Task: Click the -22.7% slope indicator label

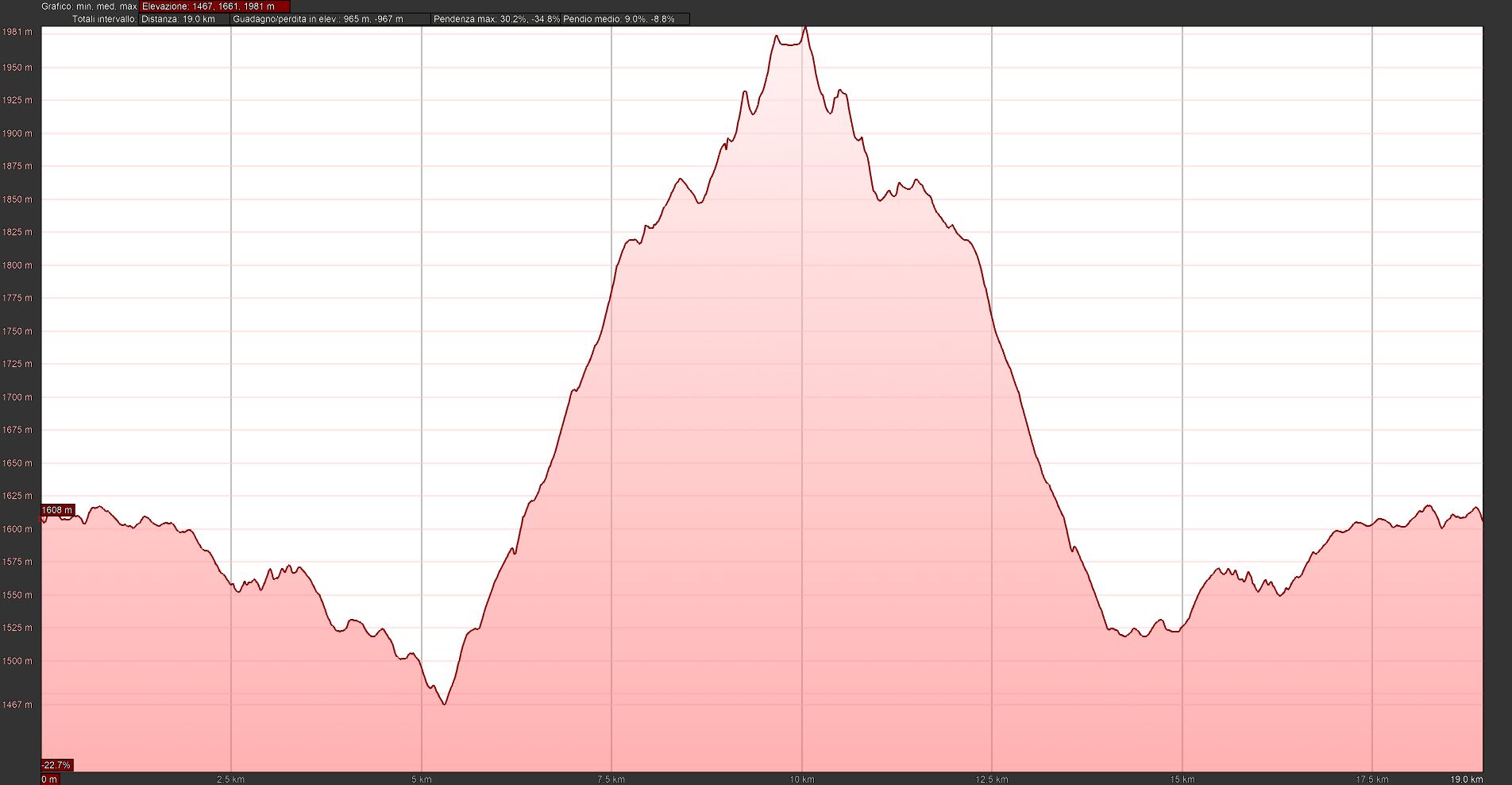Action: pyautogui.click(x=57, y=765)
